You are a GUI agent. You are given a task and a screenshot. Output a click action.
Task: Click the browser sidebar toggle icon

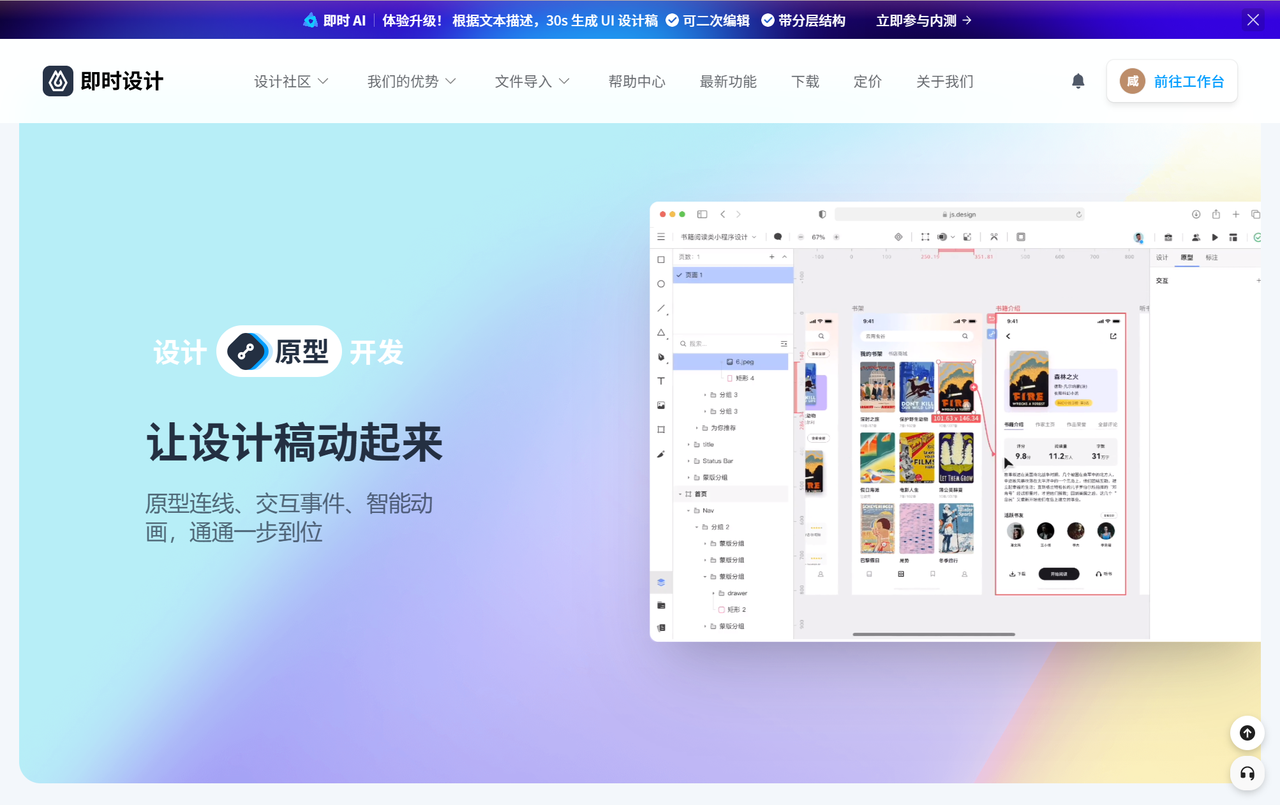pos(702,214)
